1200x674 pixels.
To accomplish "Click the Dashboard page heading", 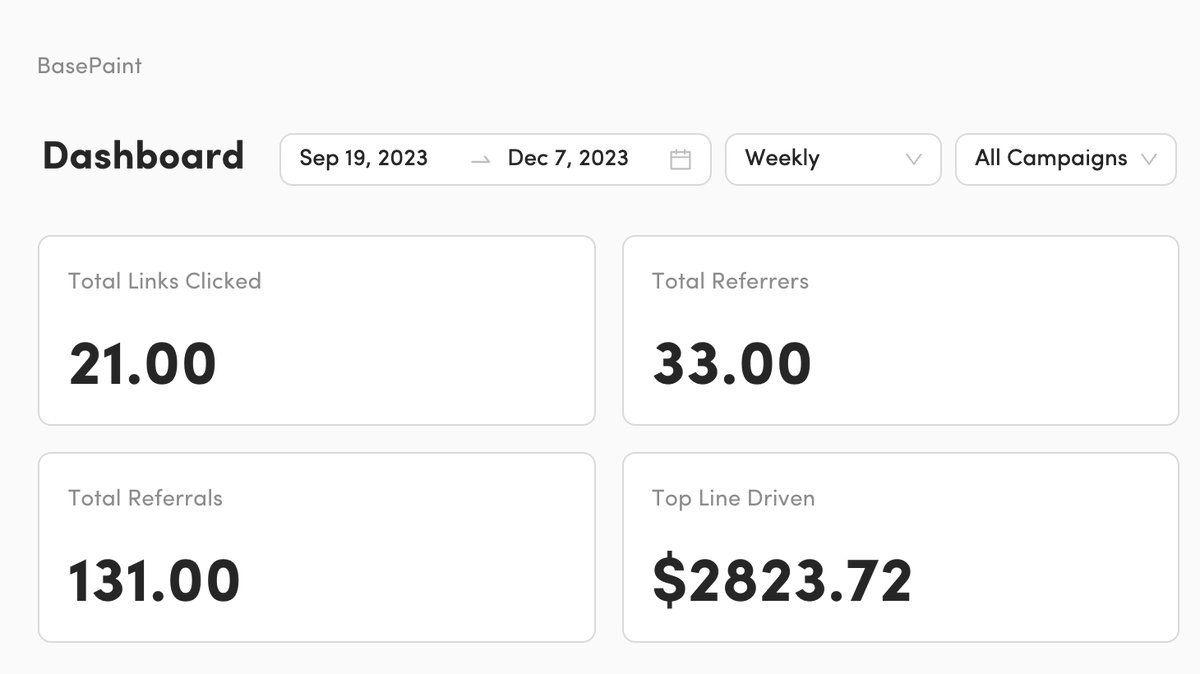I will (143, 156).
